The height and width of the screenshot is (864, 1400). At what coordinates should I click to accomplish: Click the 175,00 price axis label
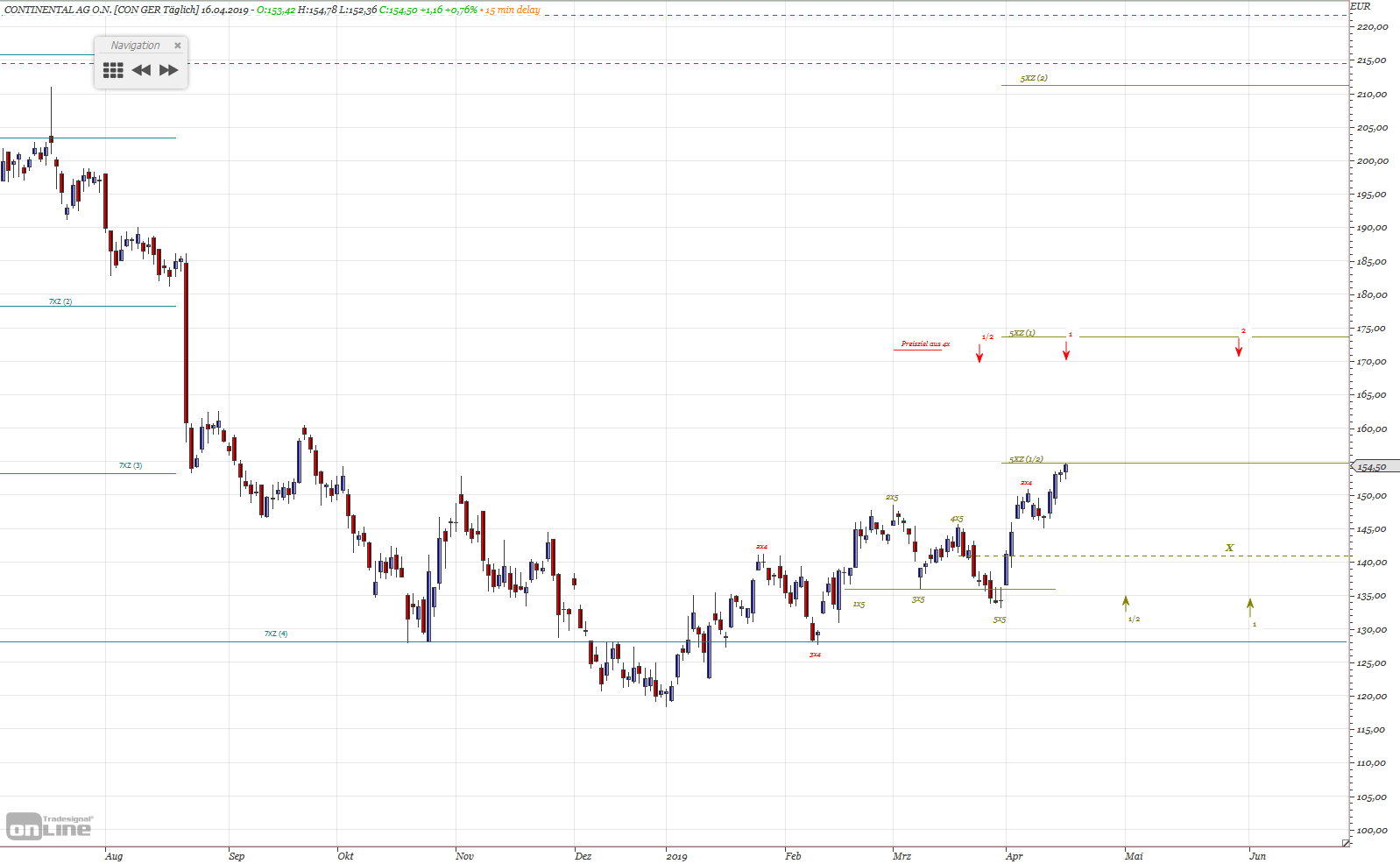click(1372, 329)
